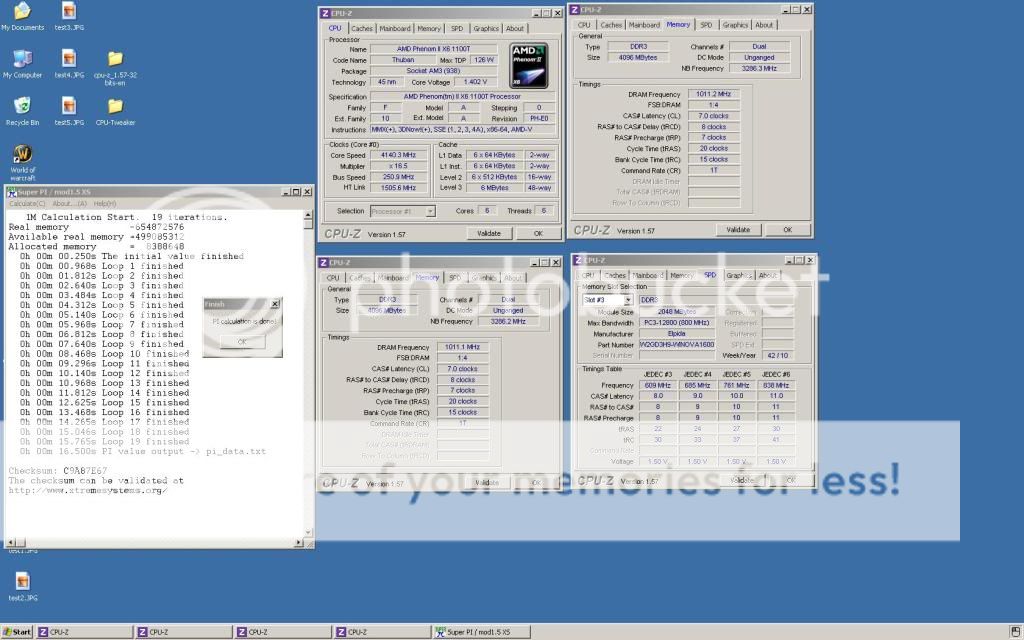Image resolution: width=1024 pixels, height=640 pixels.
Task: Switch to Super PI taskbar button
Action: pos(476,632)
